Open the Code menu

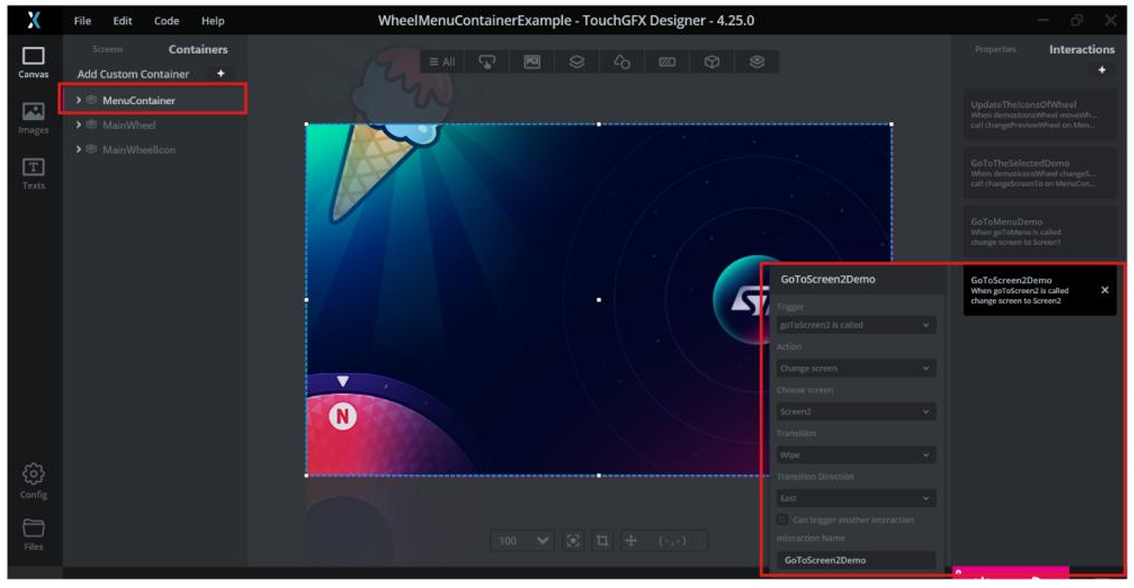[x=166, y=21]
